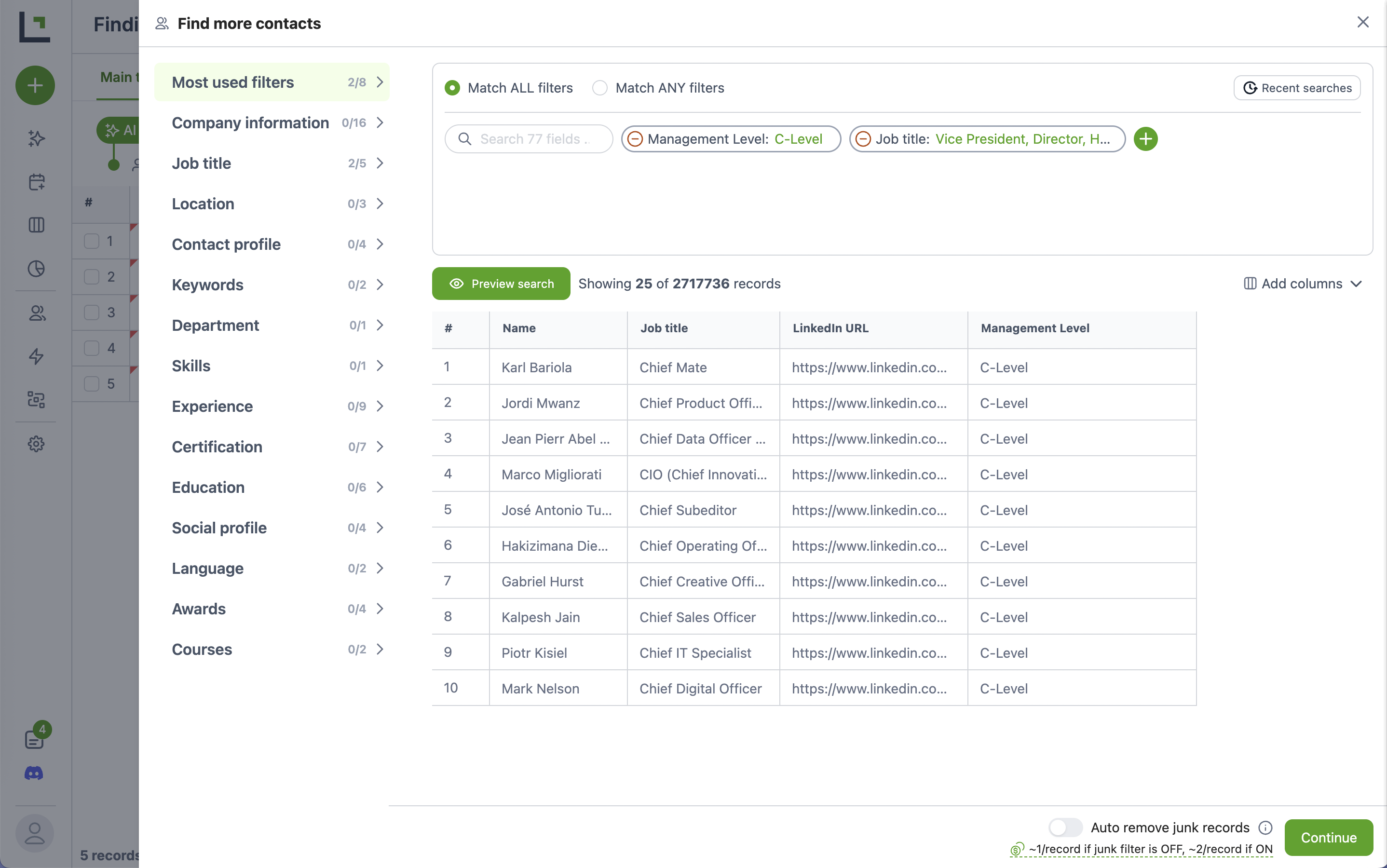Select Match ALL filters radio button

[452, 88]
